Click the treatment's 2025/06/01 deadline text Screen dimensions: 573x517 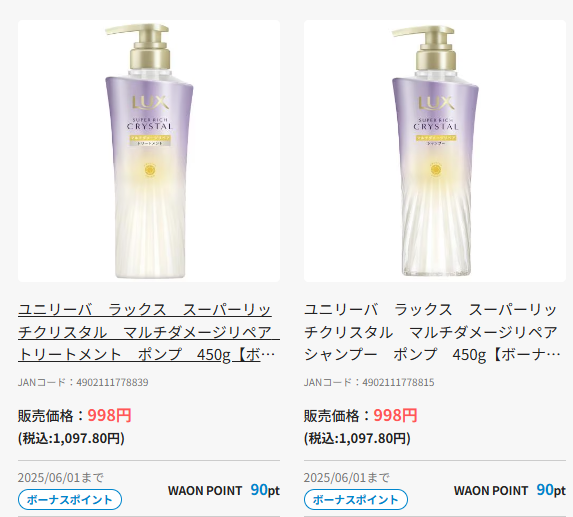pos(61,478)
